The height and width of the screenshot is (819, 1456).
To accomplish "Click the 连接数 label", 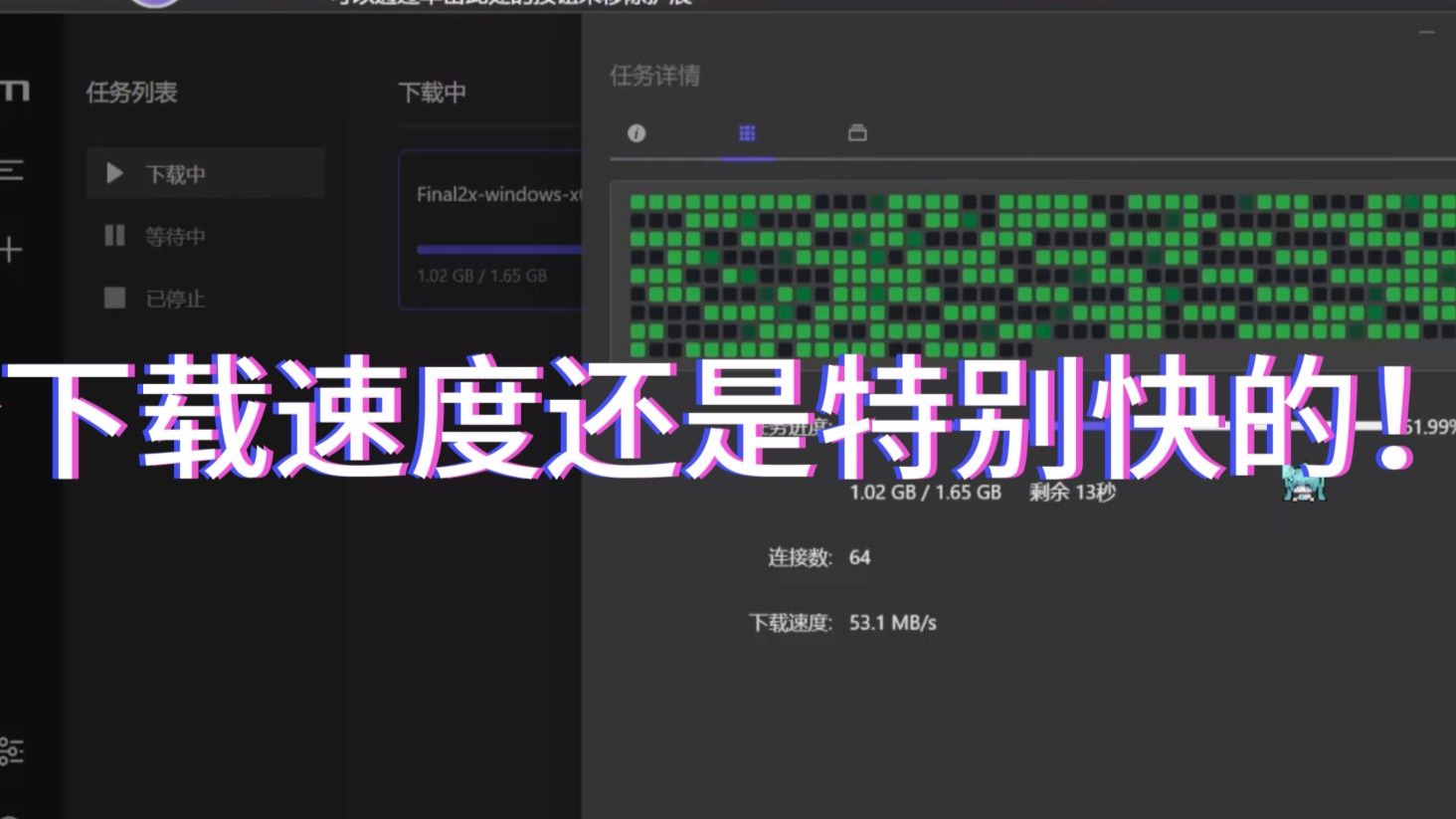I will pos(800,557).
